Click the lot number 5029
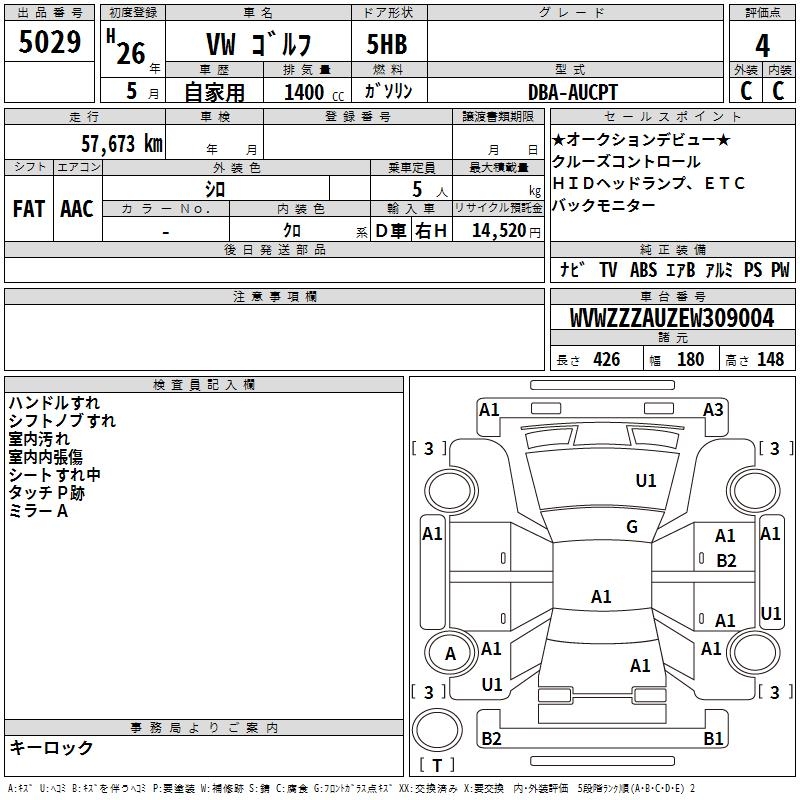The image size is (800, 800). pos(50,43)
